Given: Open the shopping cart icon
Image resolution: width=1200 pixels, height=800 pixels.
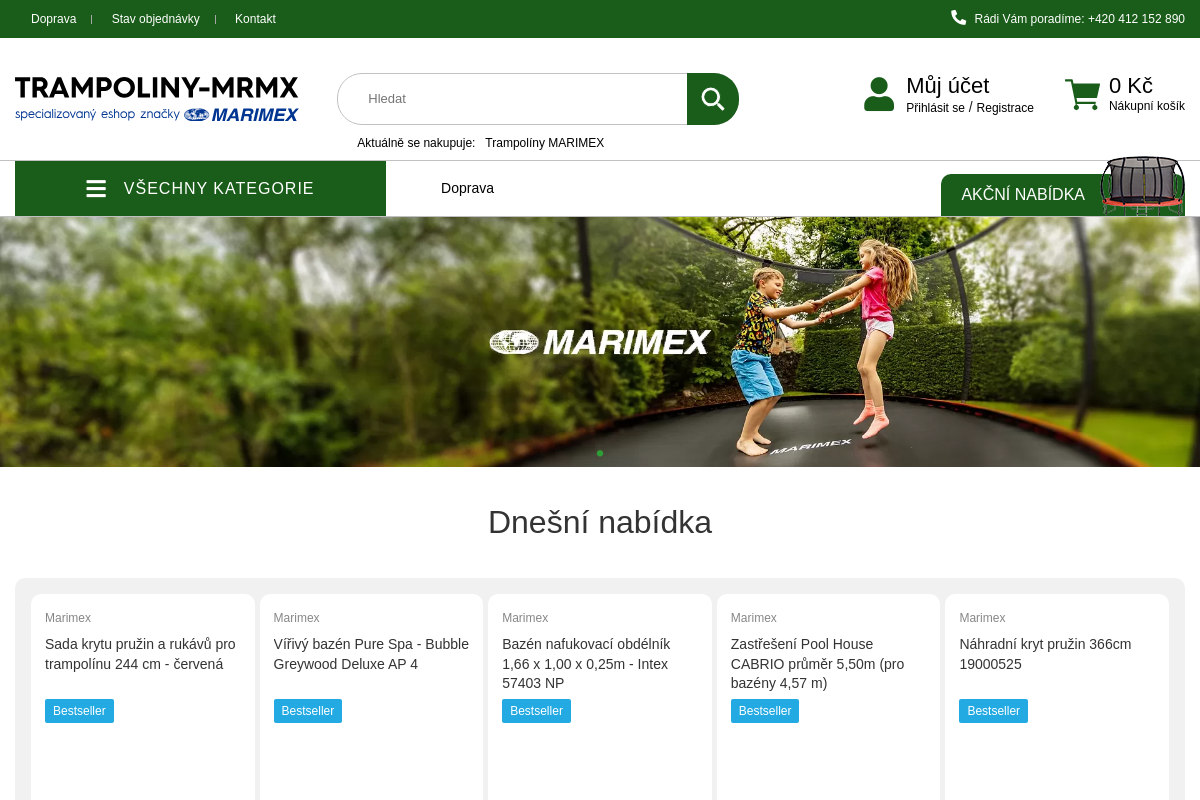Looking at the screenshot, I should tap(1082, 95).
